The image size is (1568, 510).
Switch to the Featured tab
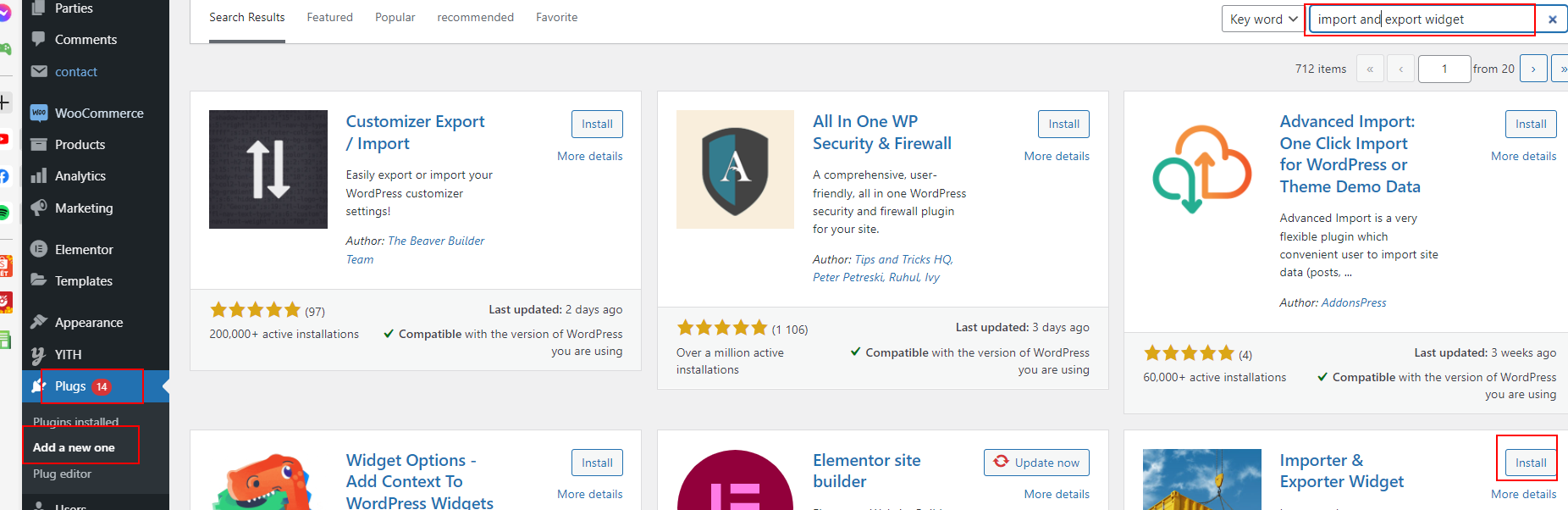pyautogui.click(x=329, y=18)
